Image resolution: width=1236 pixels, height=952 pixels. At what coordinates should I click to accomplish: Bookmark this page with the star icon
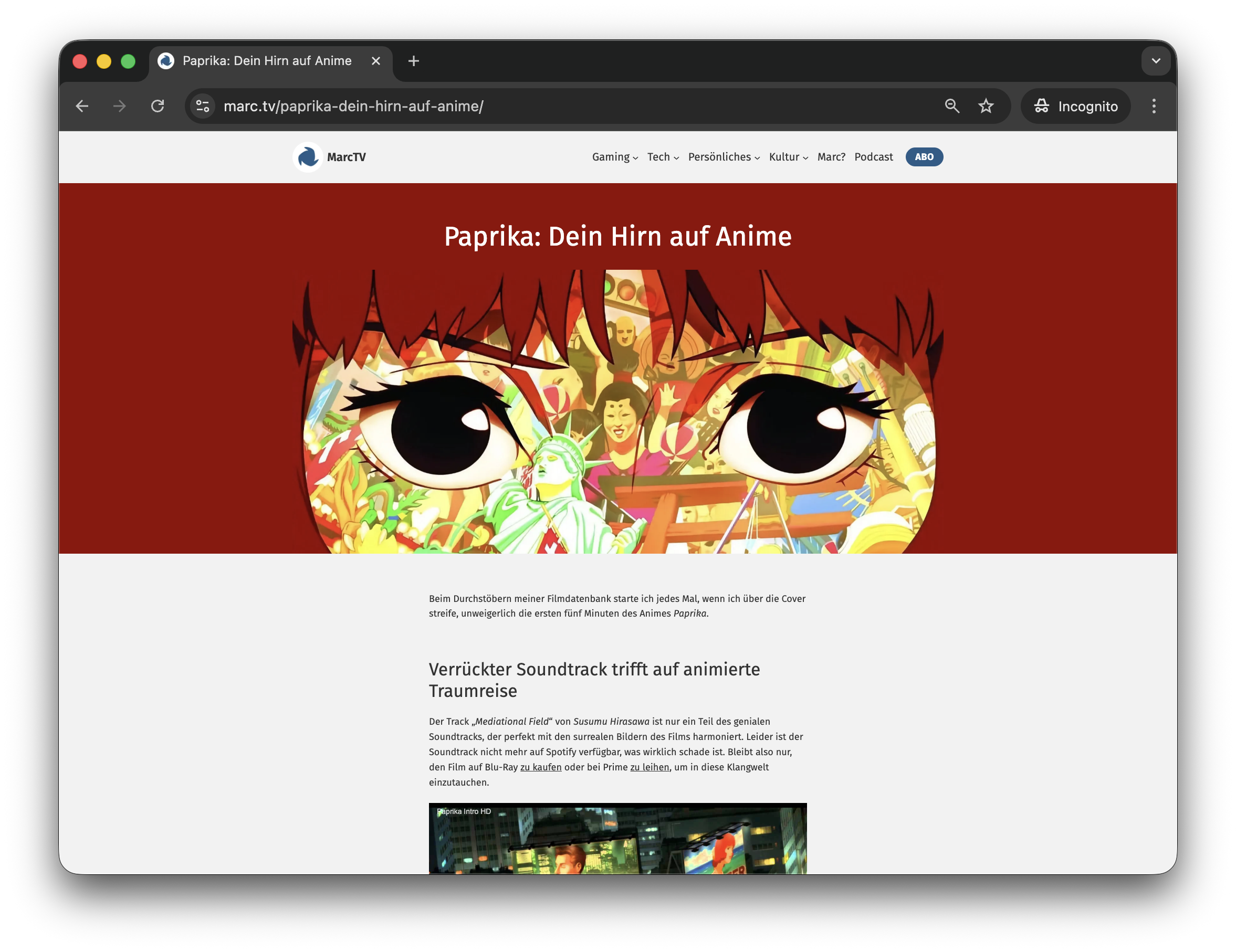pyautogui.click(x=986, y=107)
